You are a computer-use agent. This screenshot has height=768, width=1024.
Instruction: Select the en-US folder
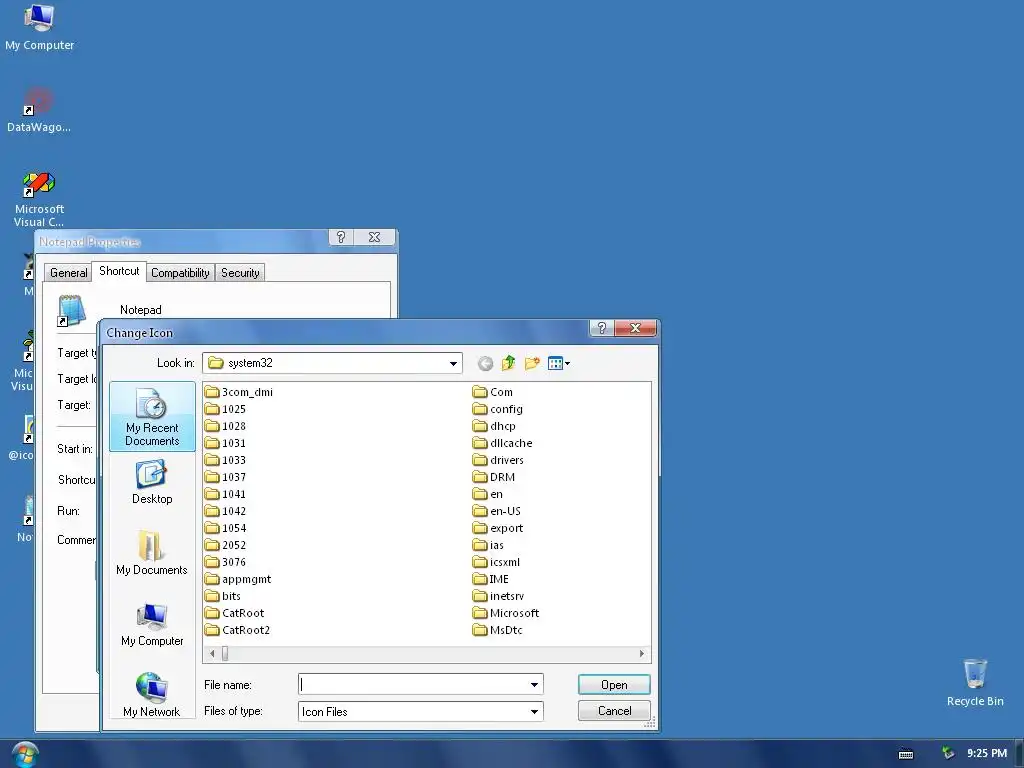tap(497, 511)
